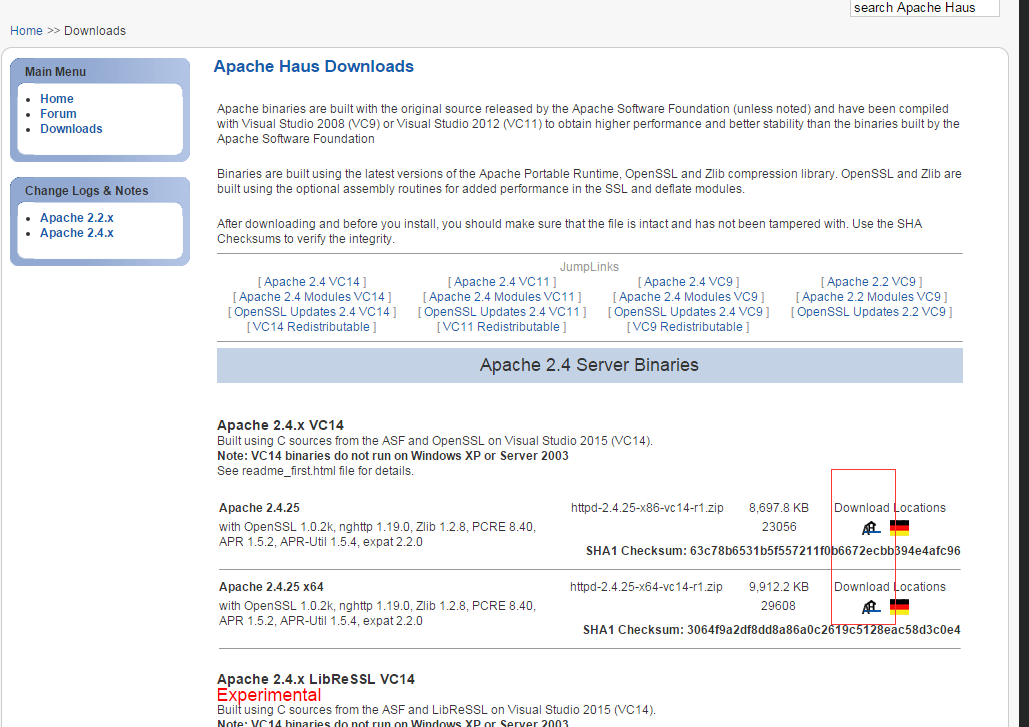View Apache 2.4.x change log
This screenshot has height=727, width=1029.
tap(77, 233)
